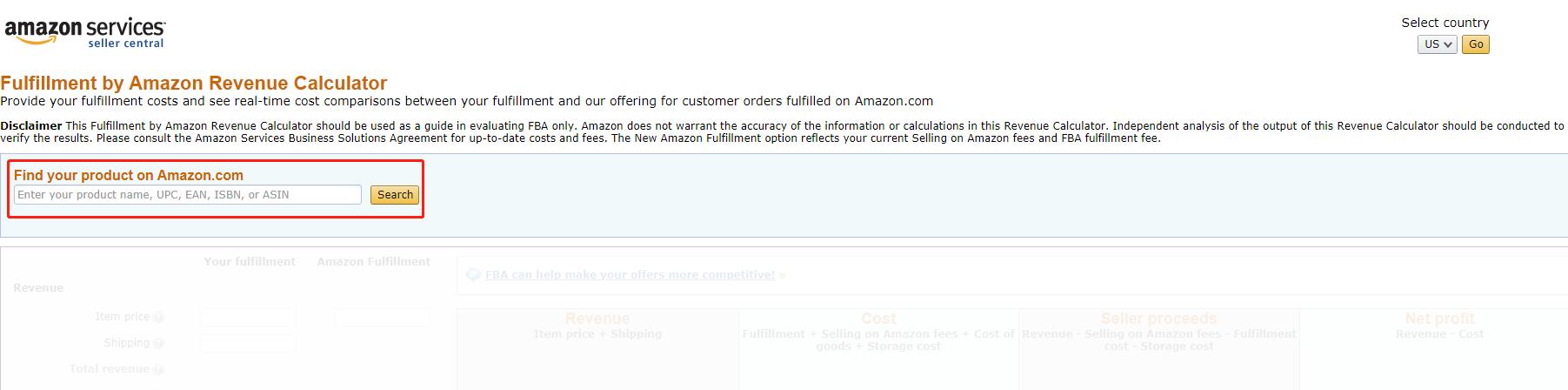Click the Amazon Services Seller Central logo
Viewport: 1568px width, 390px height.
[85, 33]
